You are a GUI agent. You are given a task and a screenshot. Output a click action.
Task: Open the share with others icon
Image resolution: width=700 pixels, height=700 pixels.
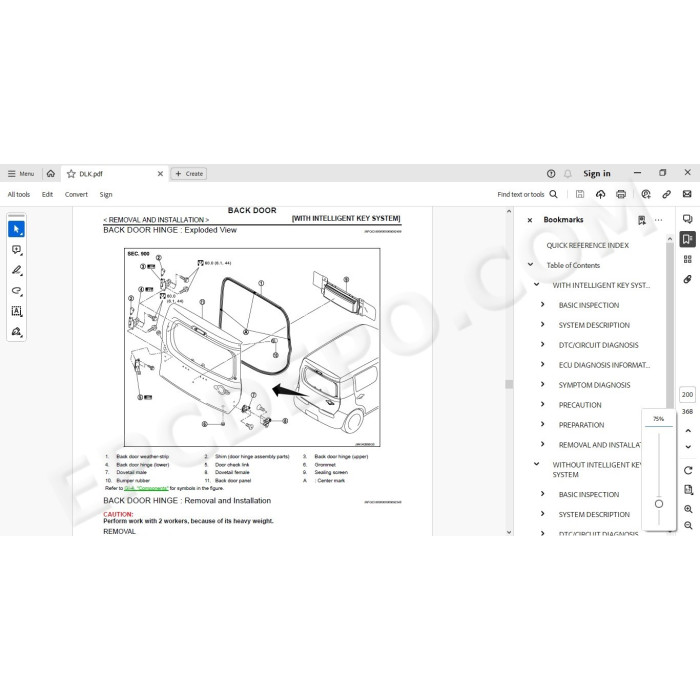point(646,194)
